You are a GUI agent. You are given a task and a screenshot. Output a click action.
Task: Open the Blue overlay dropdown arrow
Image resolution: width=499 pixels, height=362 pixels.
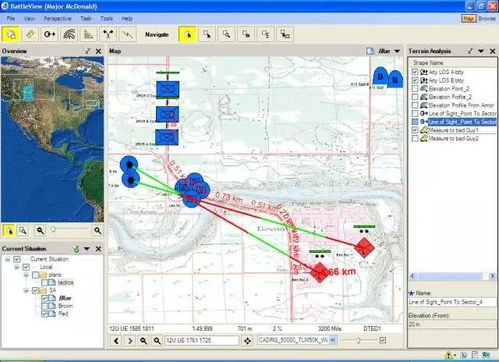pos(397,51)
